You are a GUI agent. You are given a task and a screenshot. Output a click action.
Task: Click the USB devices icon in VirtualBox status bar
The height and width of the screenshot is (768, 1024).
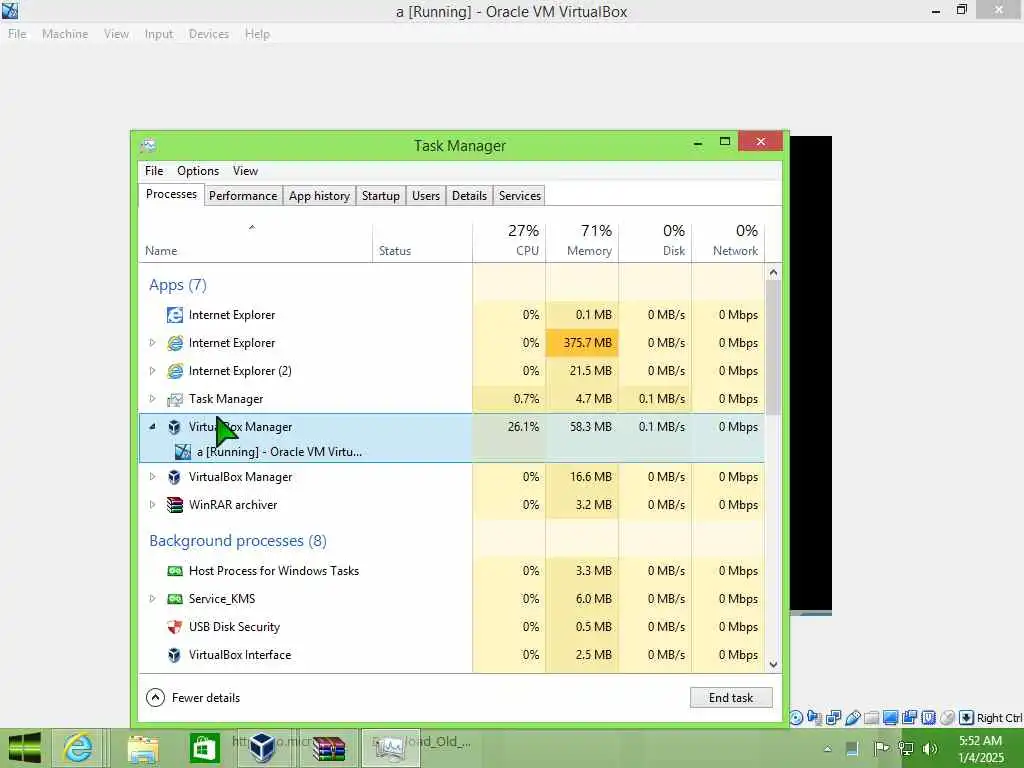(x=852, y=718)
